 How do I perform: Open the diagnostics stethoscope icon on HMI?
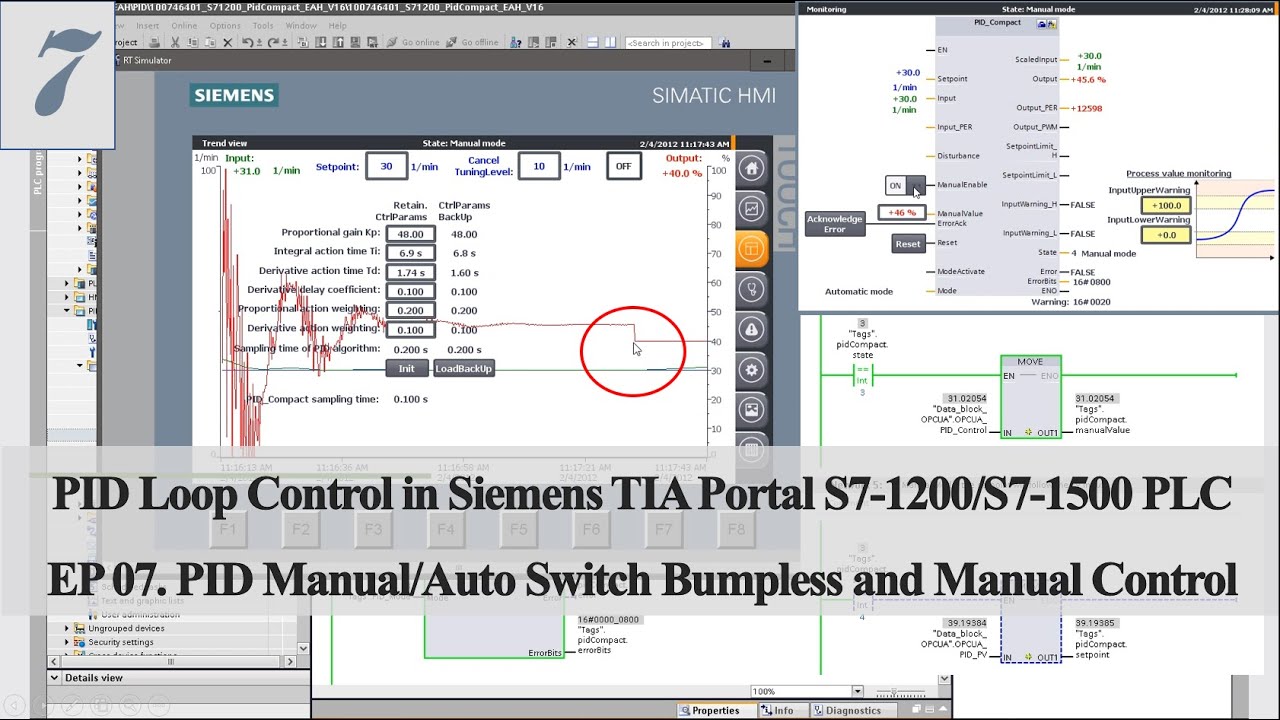coord(752,289)
